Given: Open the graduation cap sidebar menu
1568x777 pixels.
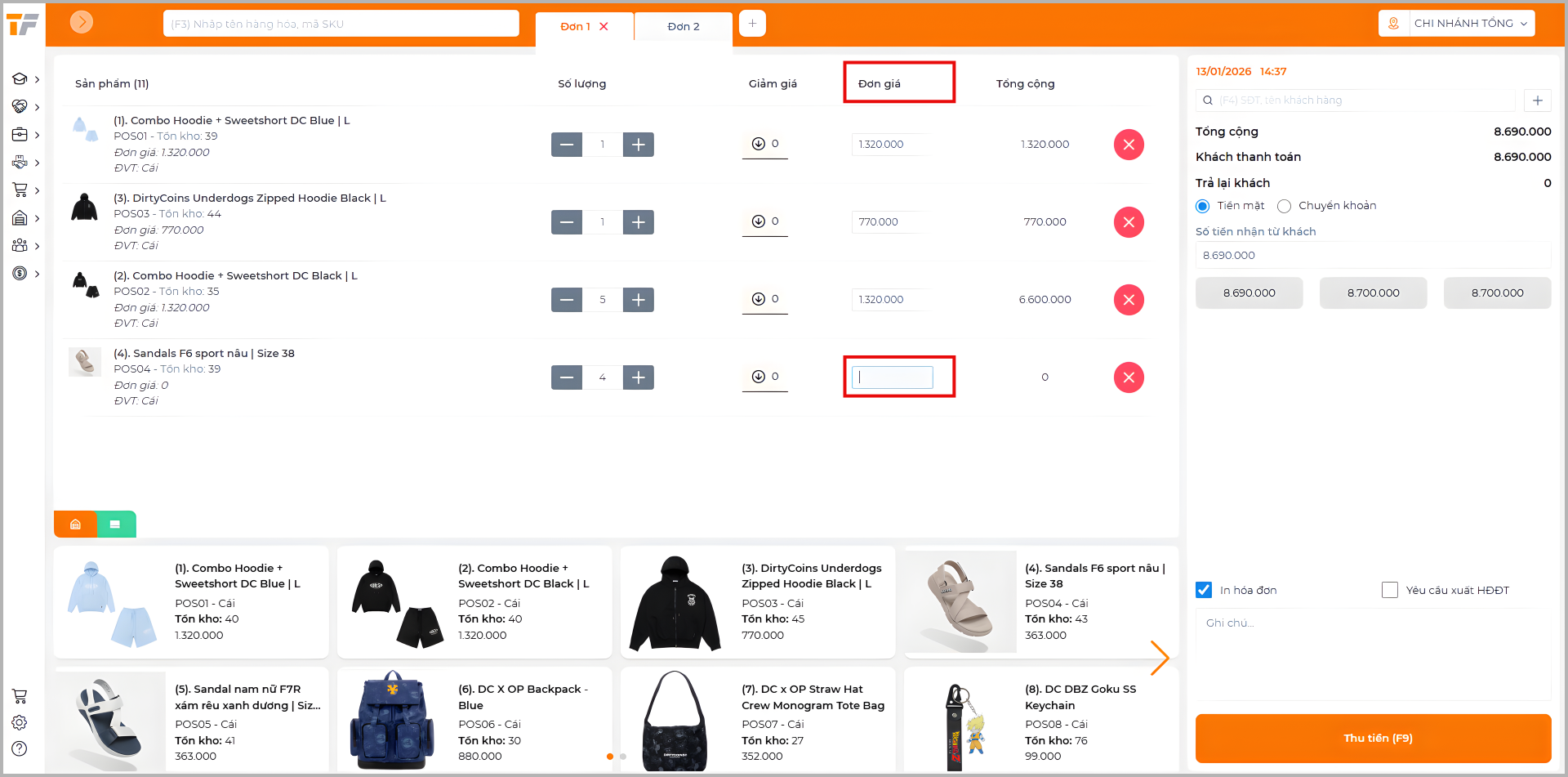Looking at the screenshot, I should pos(20,79).
